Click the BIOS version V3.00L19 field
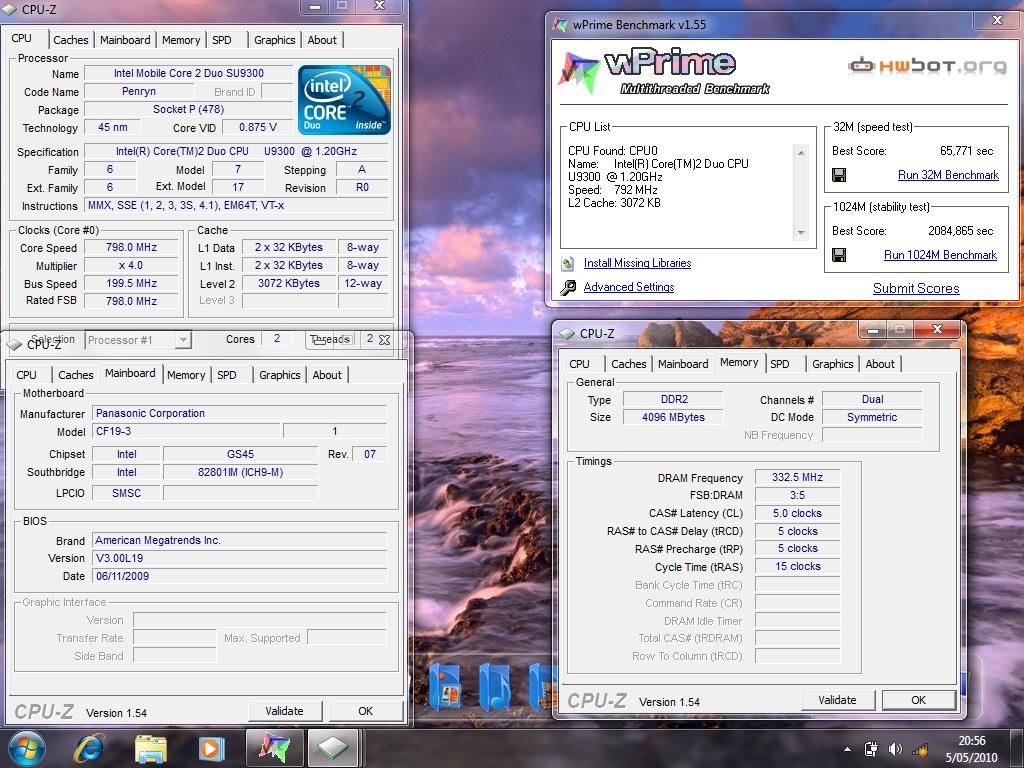Screen dimensions: 1024x768 (x=240, y=558)
